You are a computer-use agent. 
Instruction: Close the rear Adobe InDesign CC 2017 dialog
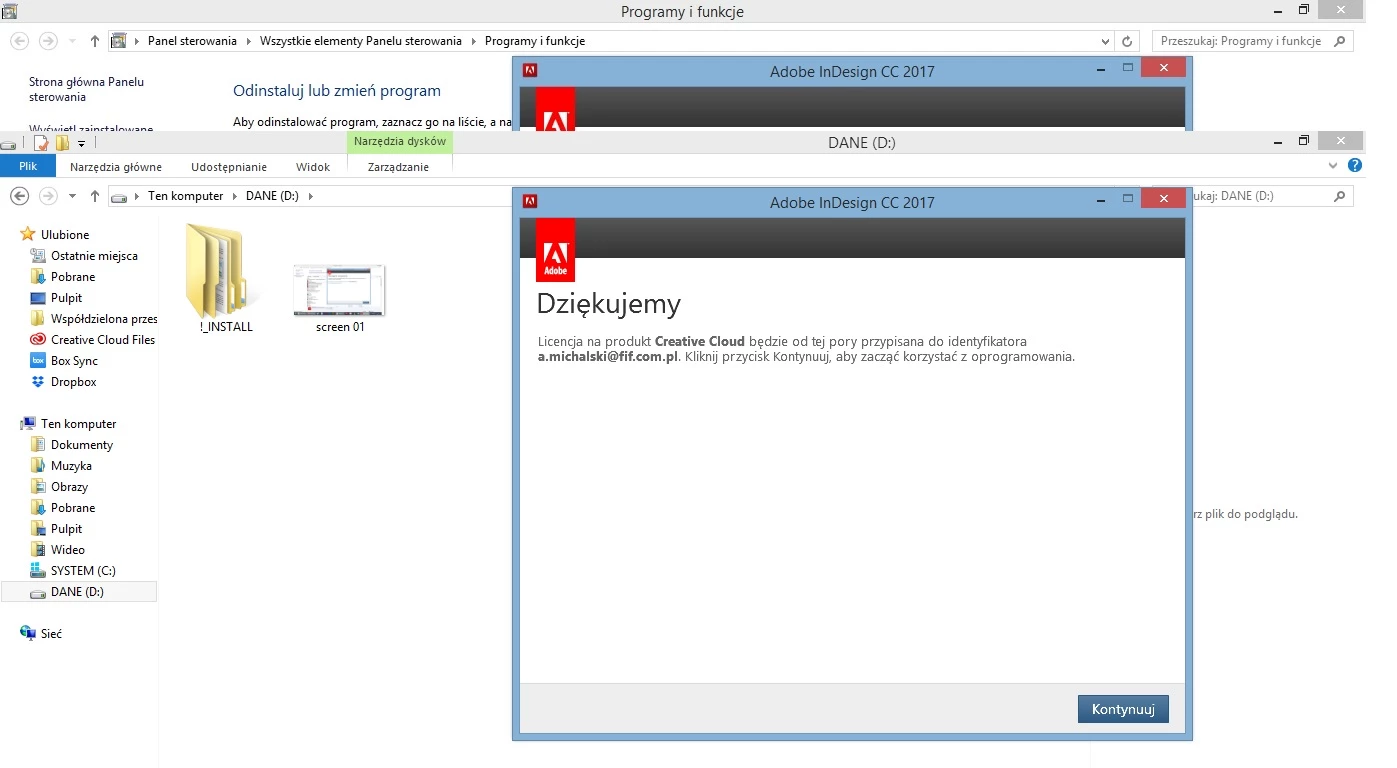tap(1163, 67)
